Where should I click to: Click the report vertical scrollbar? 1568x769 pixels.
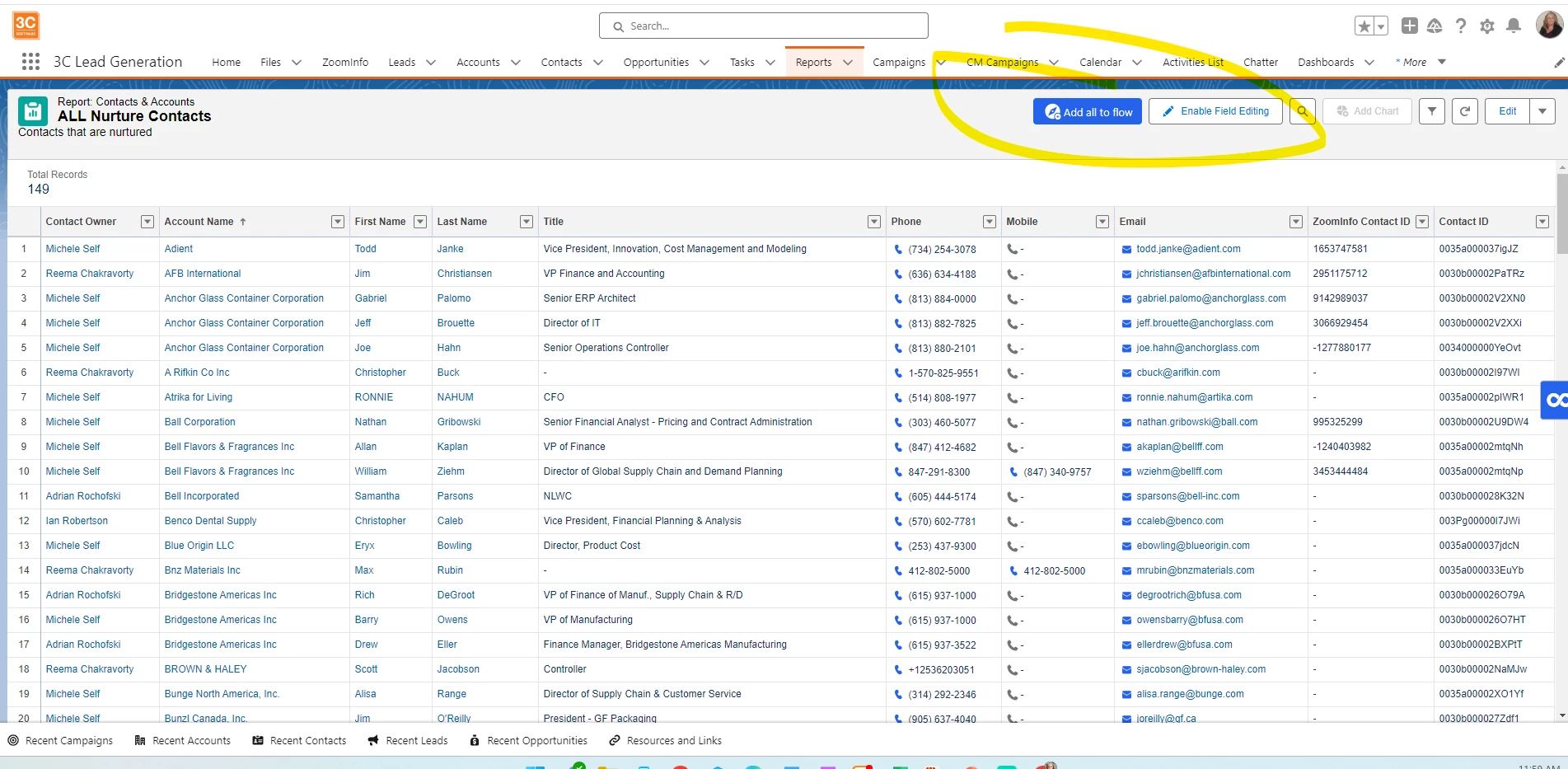coord(1561,213)
